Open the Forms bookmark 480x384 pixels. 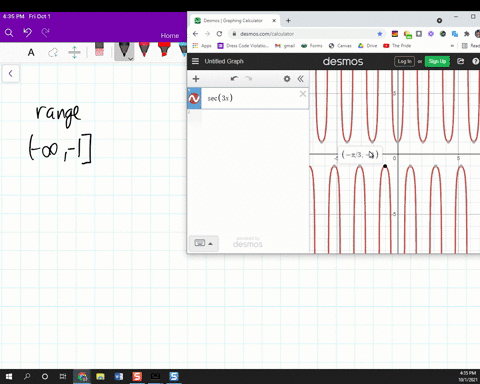[x=312, y=46]
